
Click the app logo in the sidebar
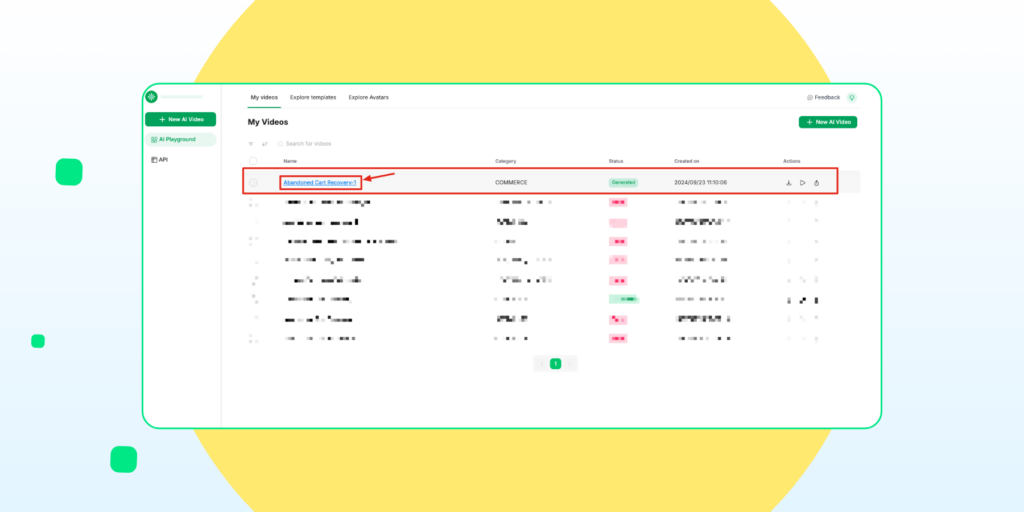click(151, 97)
